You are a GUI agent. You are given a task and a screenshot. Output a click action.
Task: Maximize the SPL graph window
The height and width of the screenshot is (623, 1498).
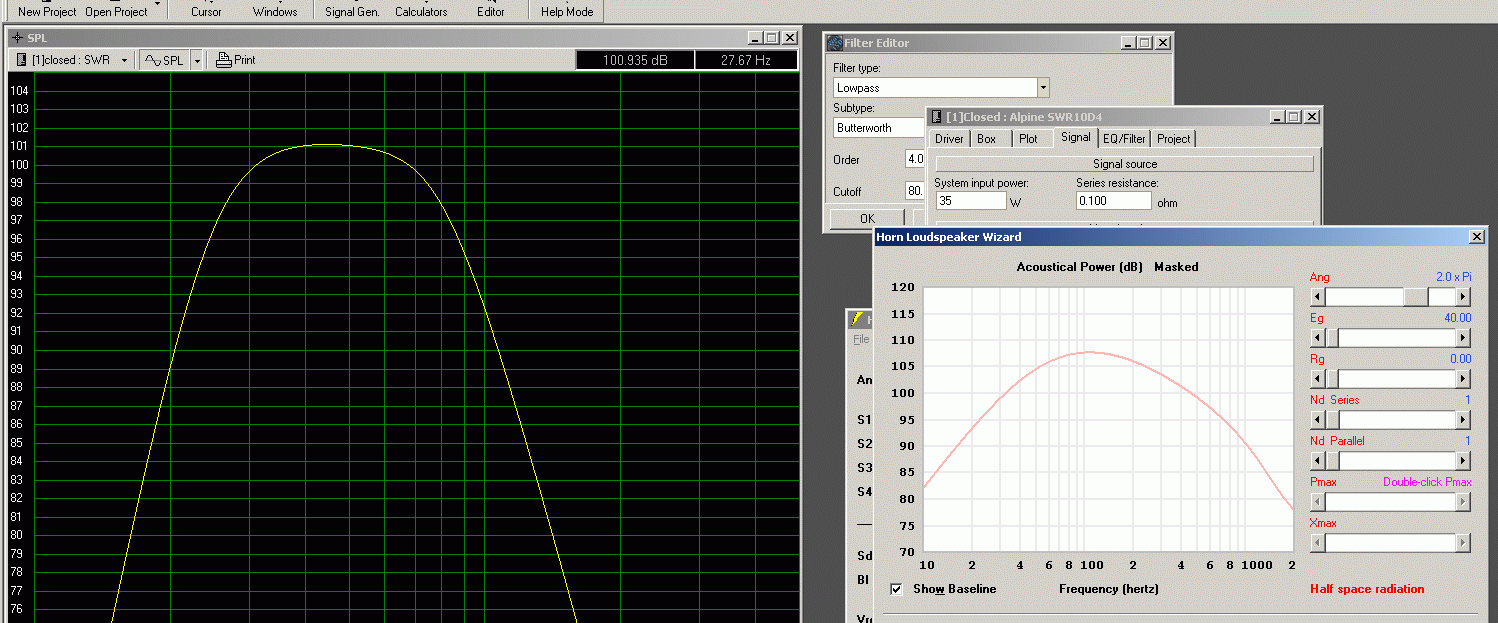pyautogui.click(x=771, y=38)
